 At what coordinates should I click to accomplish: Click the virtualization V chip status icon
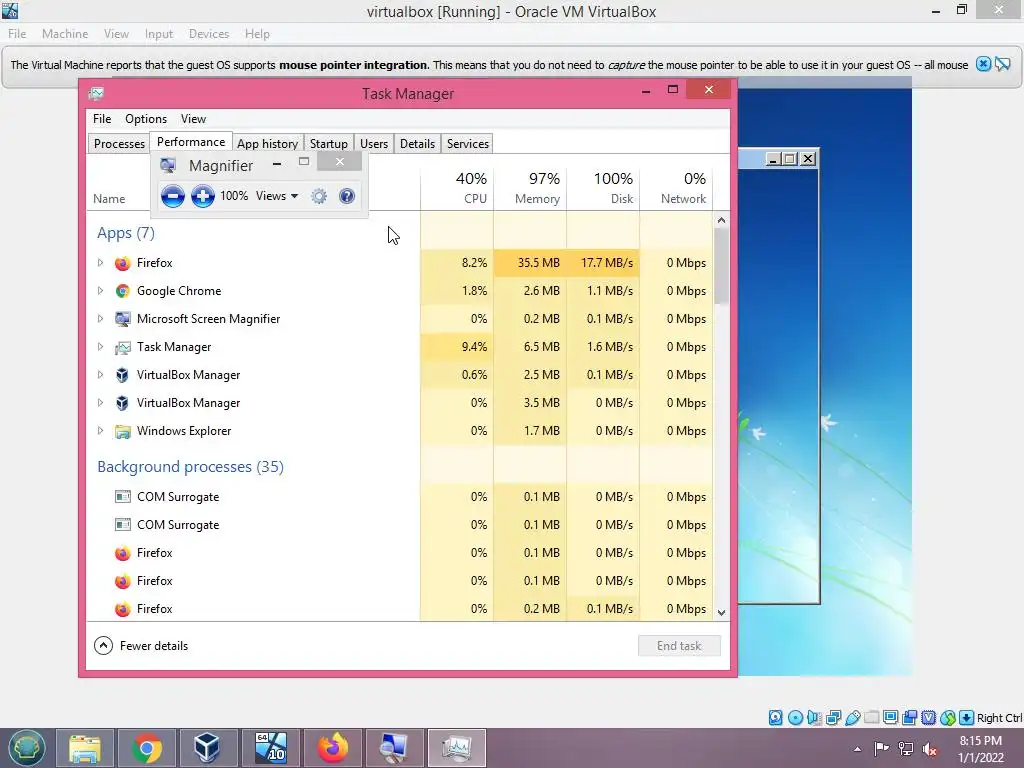click(x=929, y=718)
